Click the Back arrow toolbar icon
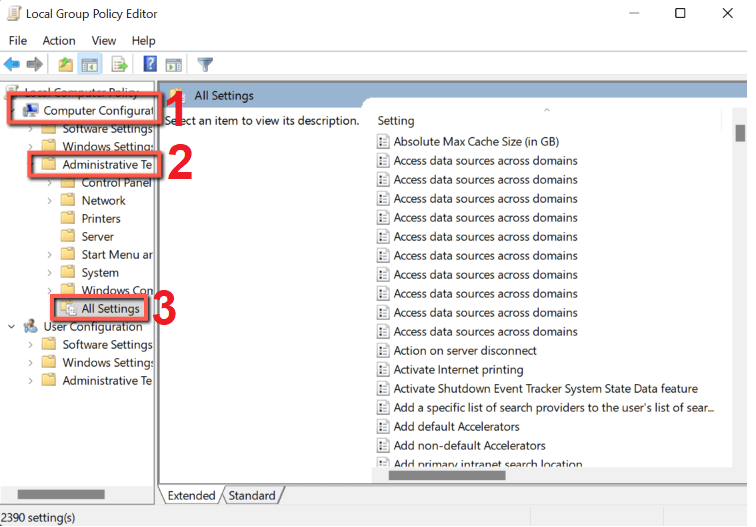 (x=12, y=65)
